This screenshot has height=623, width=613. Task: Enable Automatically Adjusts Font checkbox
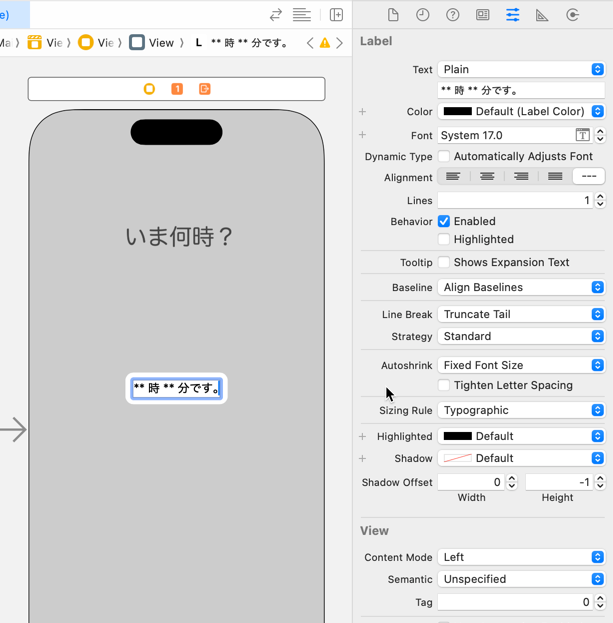pos(444,157)
